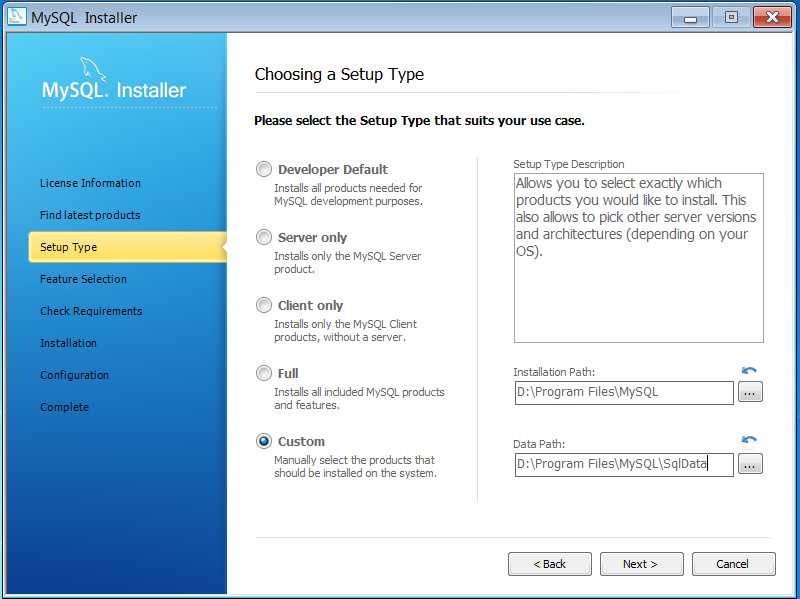Viewport: 800px width, 599px height.
Task: Select the Developer Default radio button
Action: (x=264, y=169)
